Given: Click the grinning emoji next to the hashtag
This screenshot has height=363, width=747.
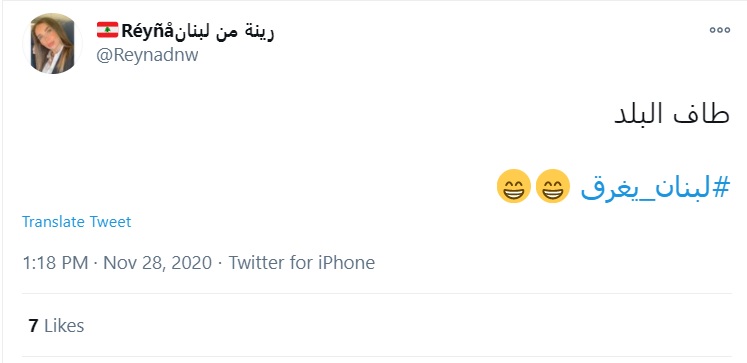Looking at the screenshot, I should (x=553, y=186).
